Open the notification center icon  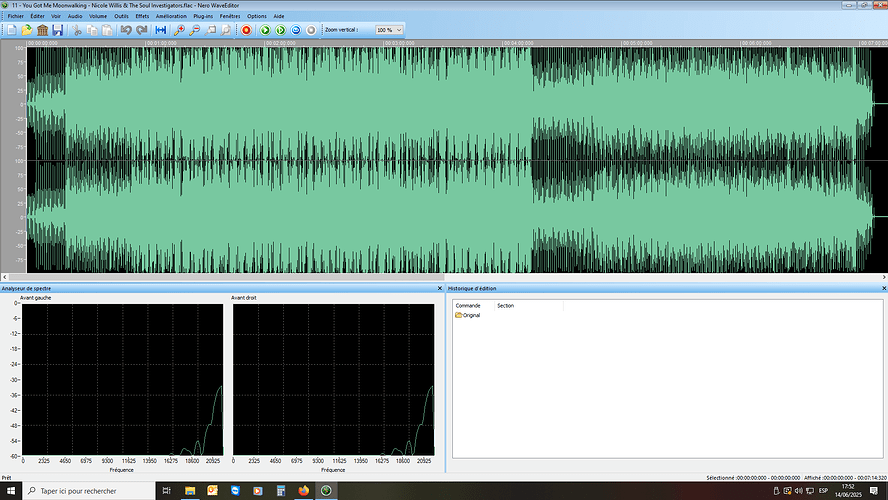click(x=874, y=491)
